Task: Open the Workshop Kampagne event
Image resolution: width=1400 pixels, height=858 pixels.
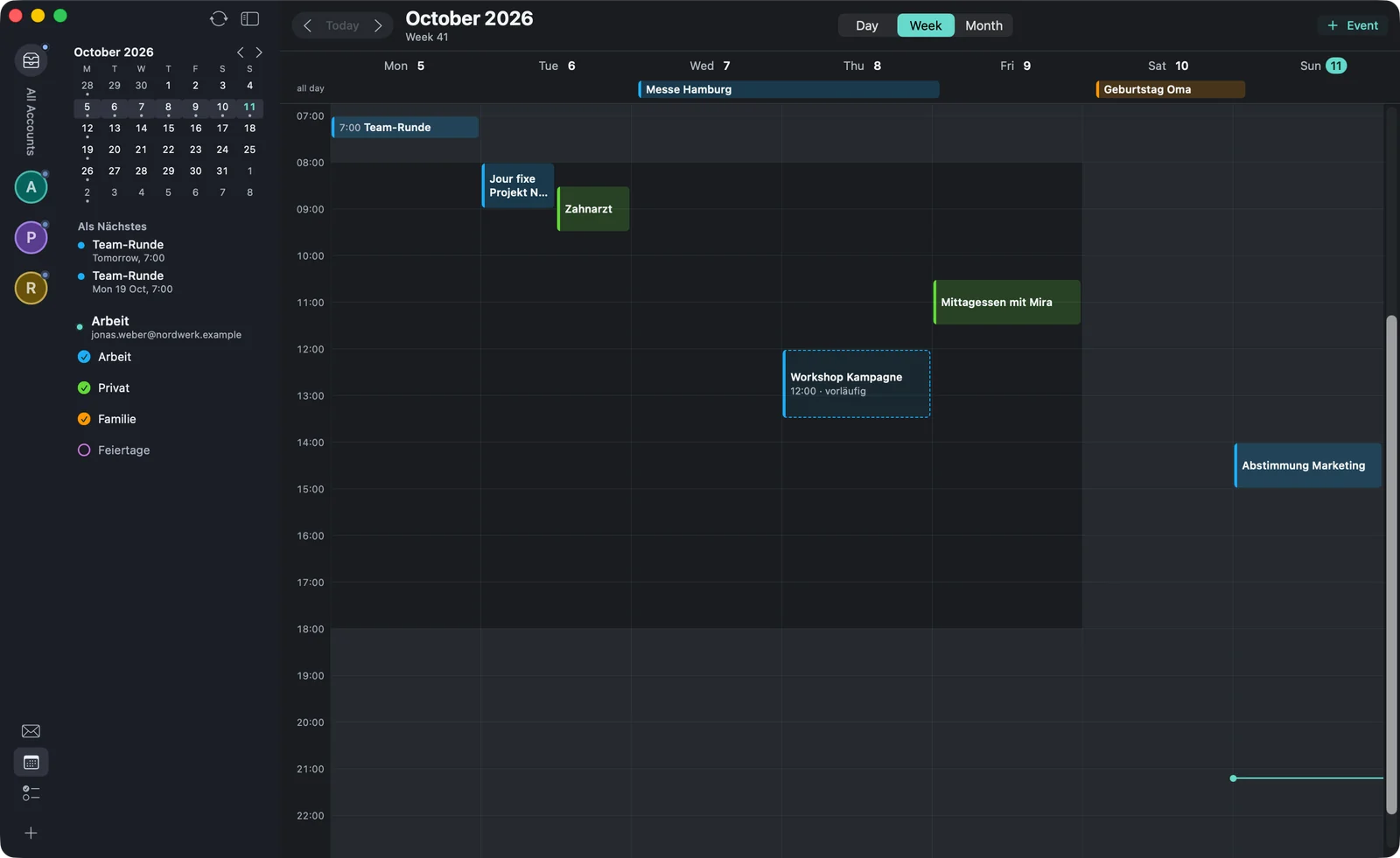Action: (x=857, y=384)
